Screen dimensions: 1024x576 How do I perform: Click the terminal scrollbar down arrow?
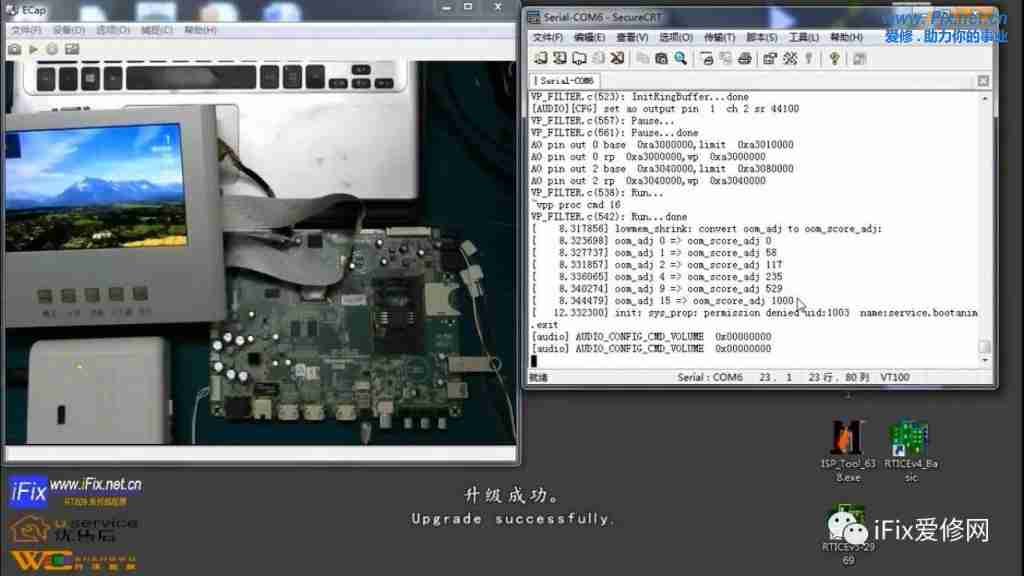pos(984,362)
